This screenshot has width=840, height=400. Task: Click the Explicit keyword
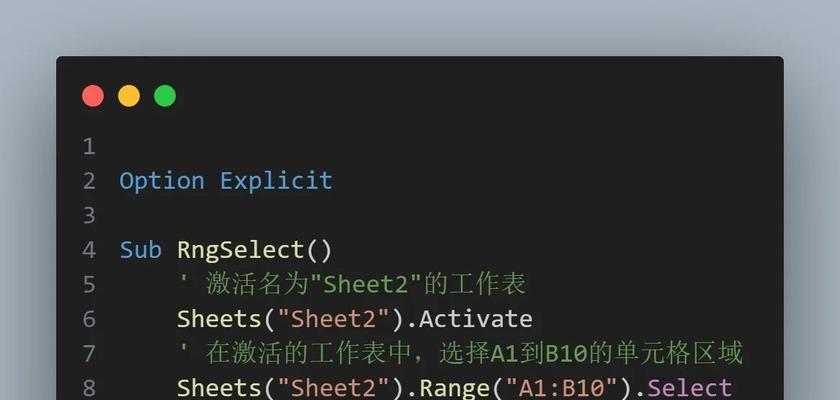pos(276,181)
